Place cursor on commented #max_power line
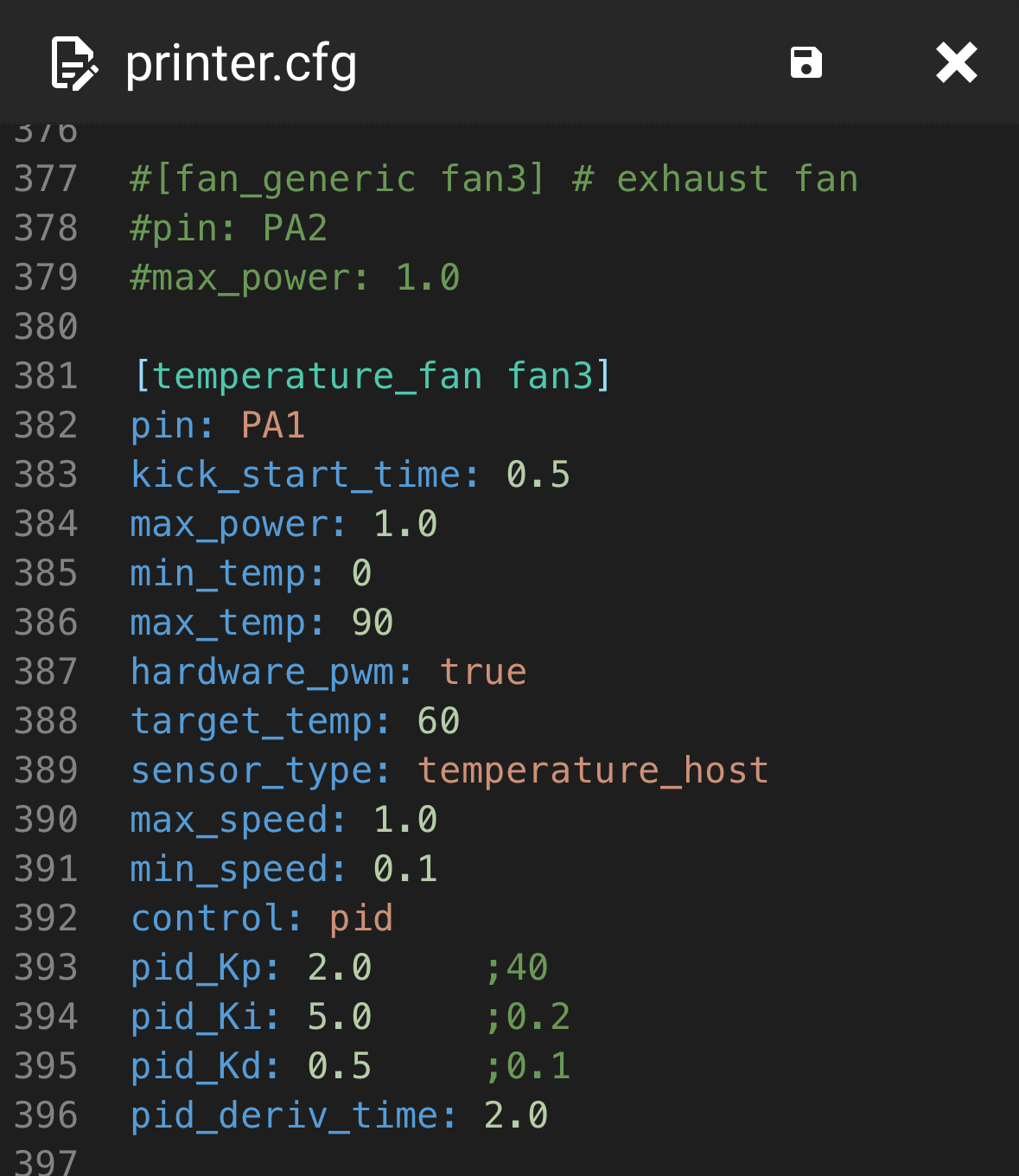The image size is (1019, 1176). click(x=294, y=278)
